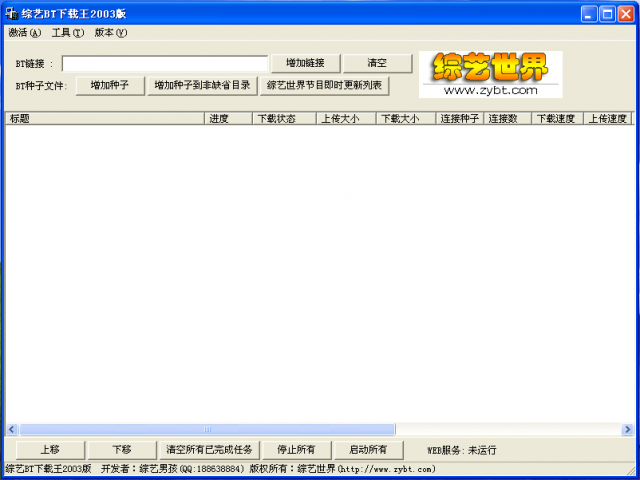640x480 pixels.
Task: Click the status bar 版权所有 zybt.com text
Action: coord(343,469)
